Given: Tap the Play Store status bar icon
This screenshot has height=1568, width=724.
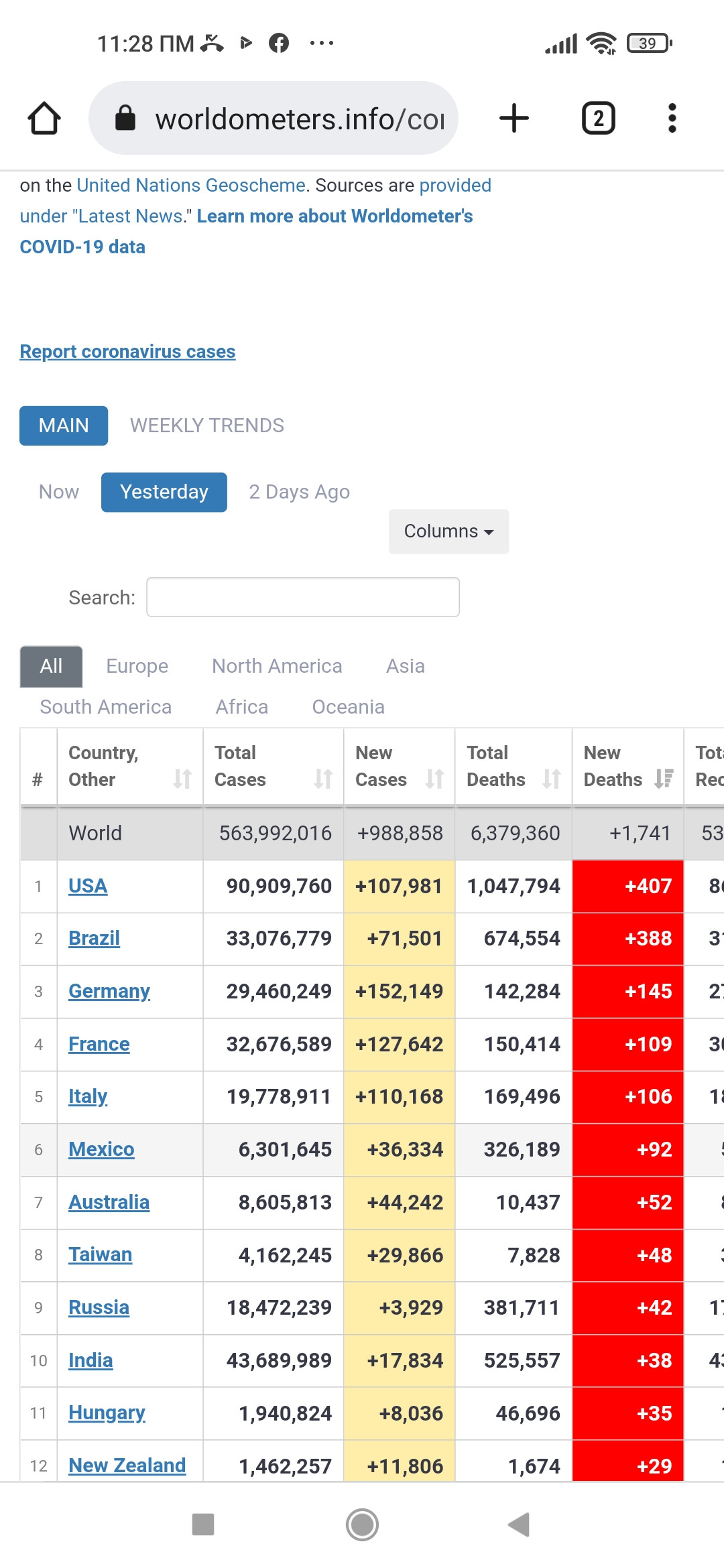Looking at the screenshot, I should [246, 44].
